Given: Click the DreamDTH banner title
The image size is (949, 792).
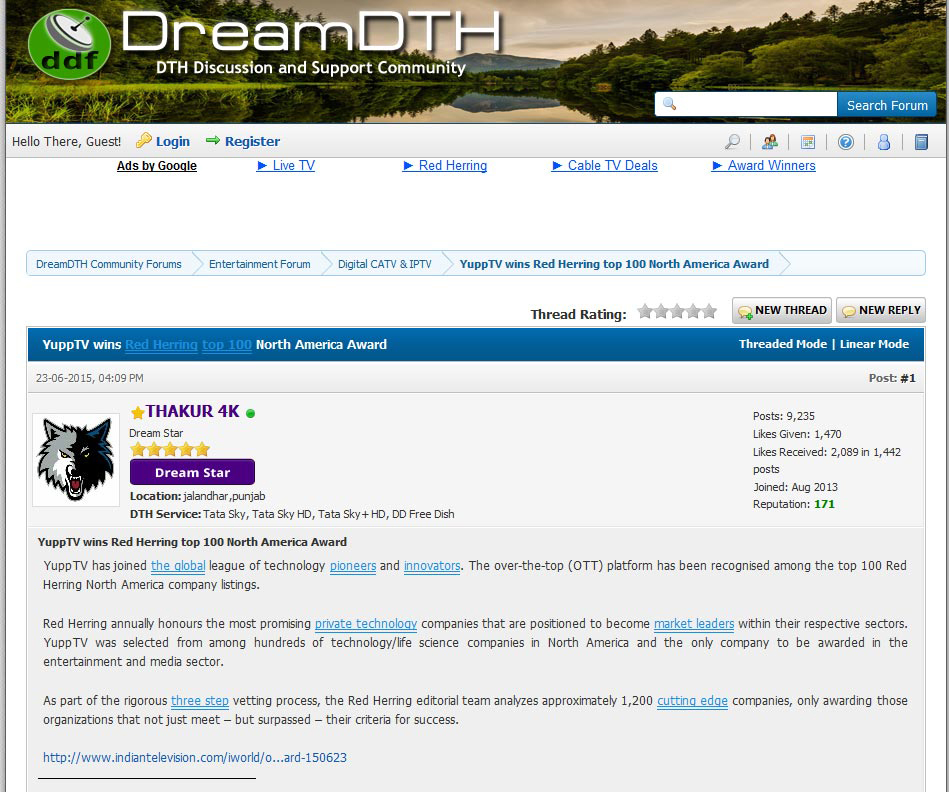Looking at the screenshot, I should click(x=312, y=33).
